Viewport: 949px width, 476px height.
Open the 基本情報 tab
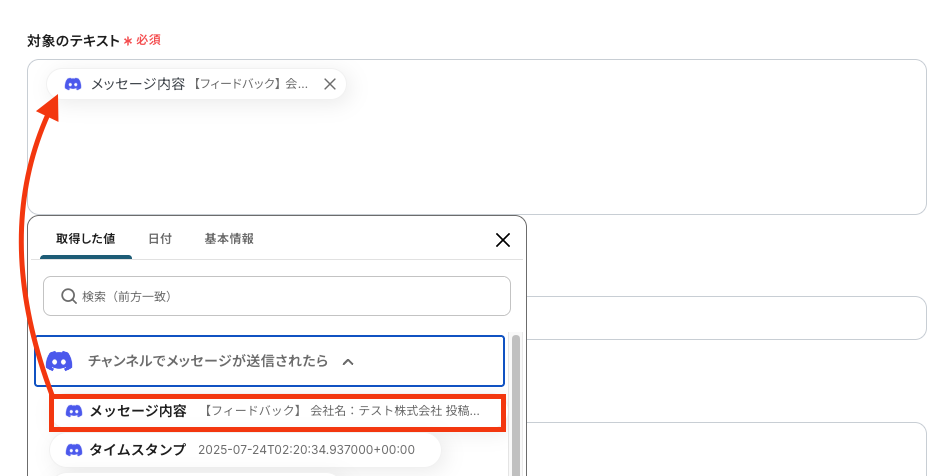coord(229,239)
